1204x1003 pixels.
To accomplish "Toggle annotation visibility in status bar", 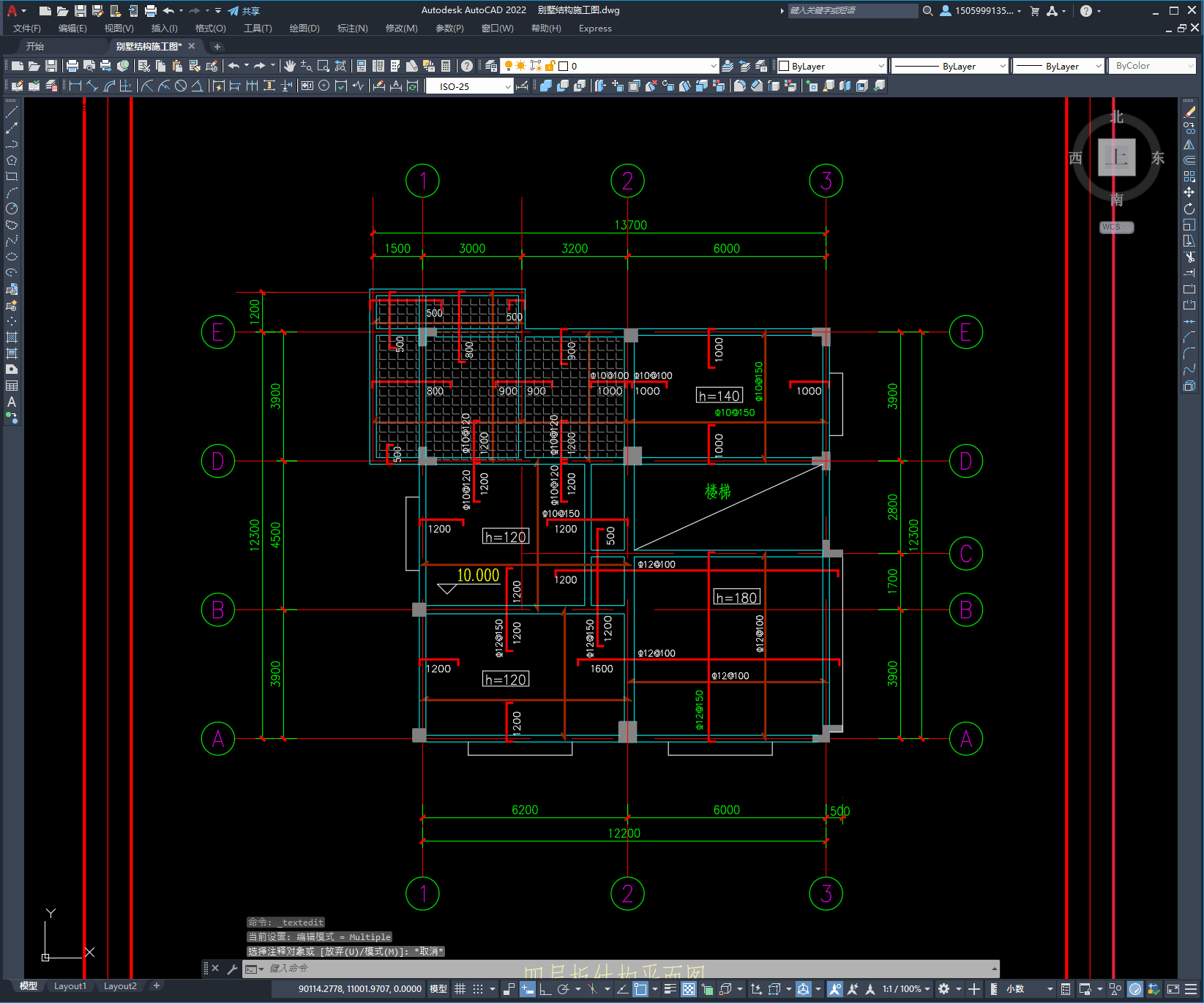I will point(835,989).
